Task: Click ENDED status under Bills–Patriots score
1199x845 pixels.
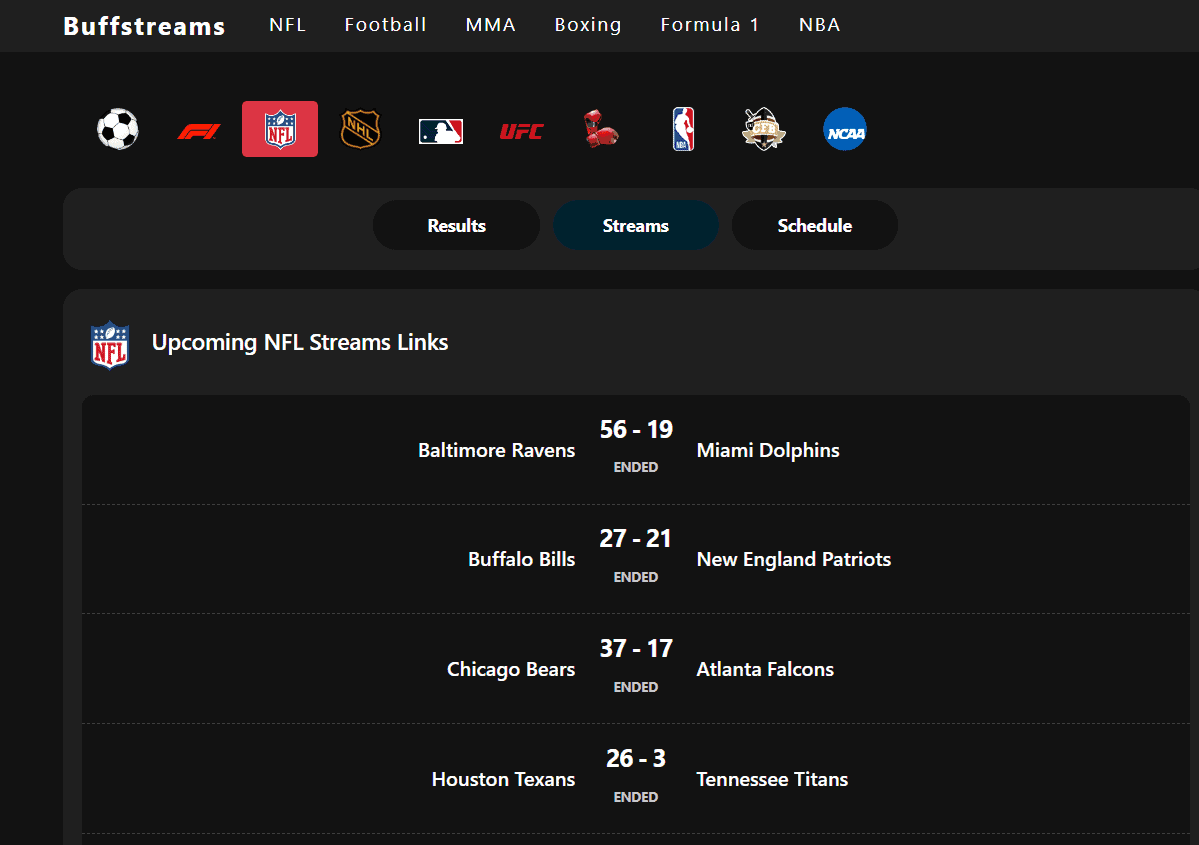Action: (x=635, y=577)
